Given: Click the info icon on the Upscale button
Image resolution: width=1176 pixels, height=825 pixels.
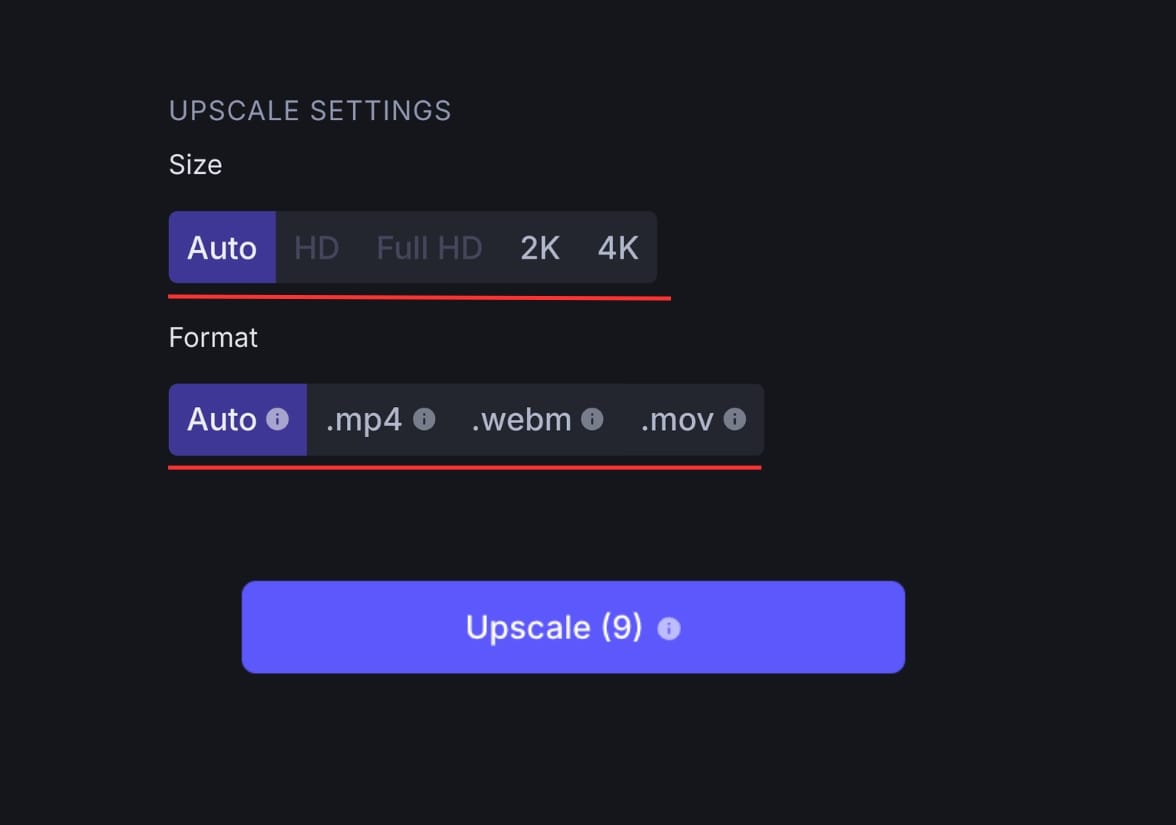Looking at the screenshot, I should [668, 628].
